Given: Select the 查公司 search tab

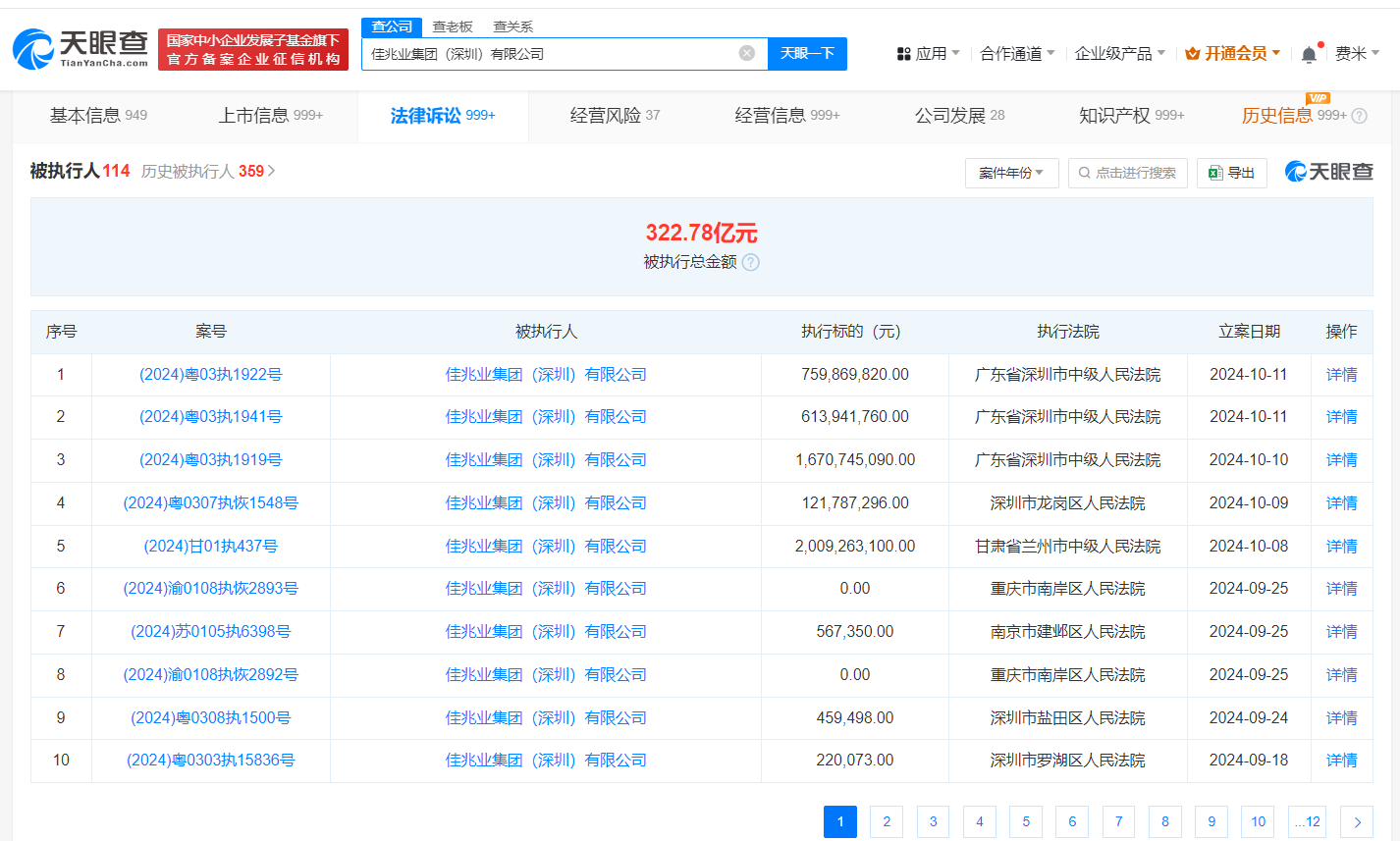Looking at the screenshot, I should pyautogui.click(x=392, y=26).
